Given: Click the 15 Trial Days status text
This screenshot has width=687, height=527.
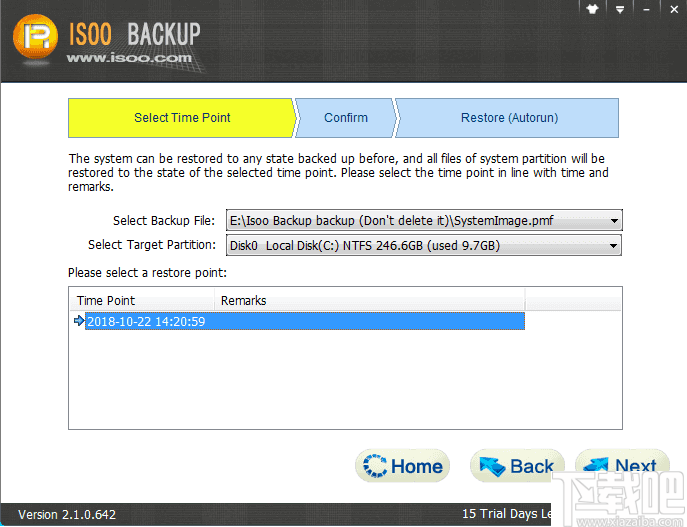Looking at the screenshot, I should (x=506, y=514).
